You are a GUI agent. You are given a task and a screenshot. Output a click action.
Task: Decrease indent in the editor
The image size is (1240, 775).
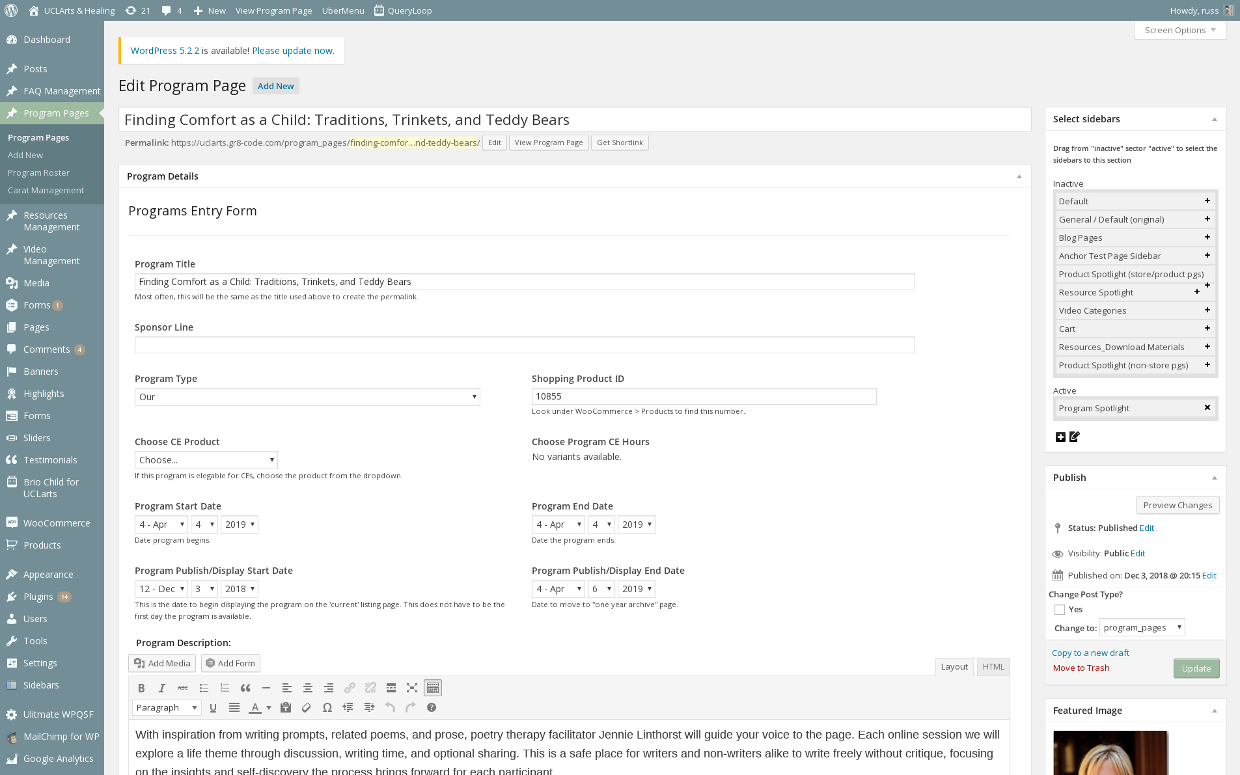click(348, 708)
